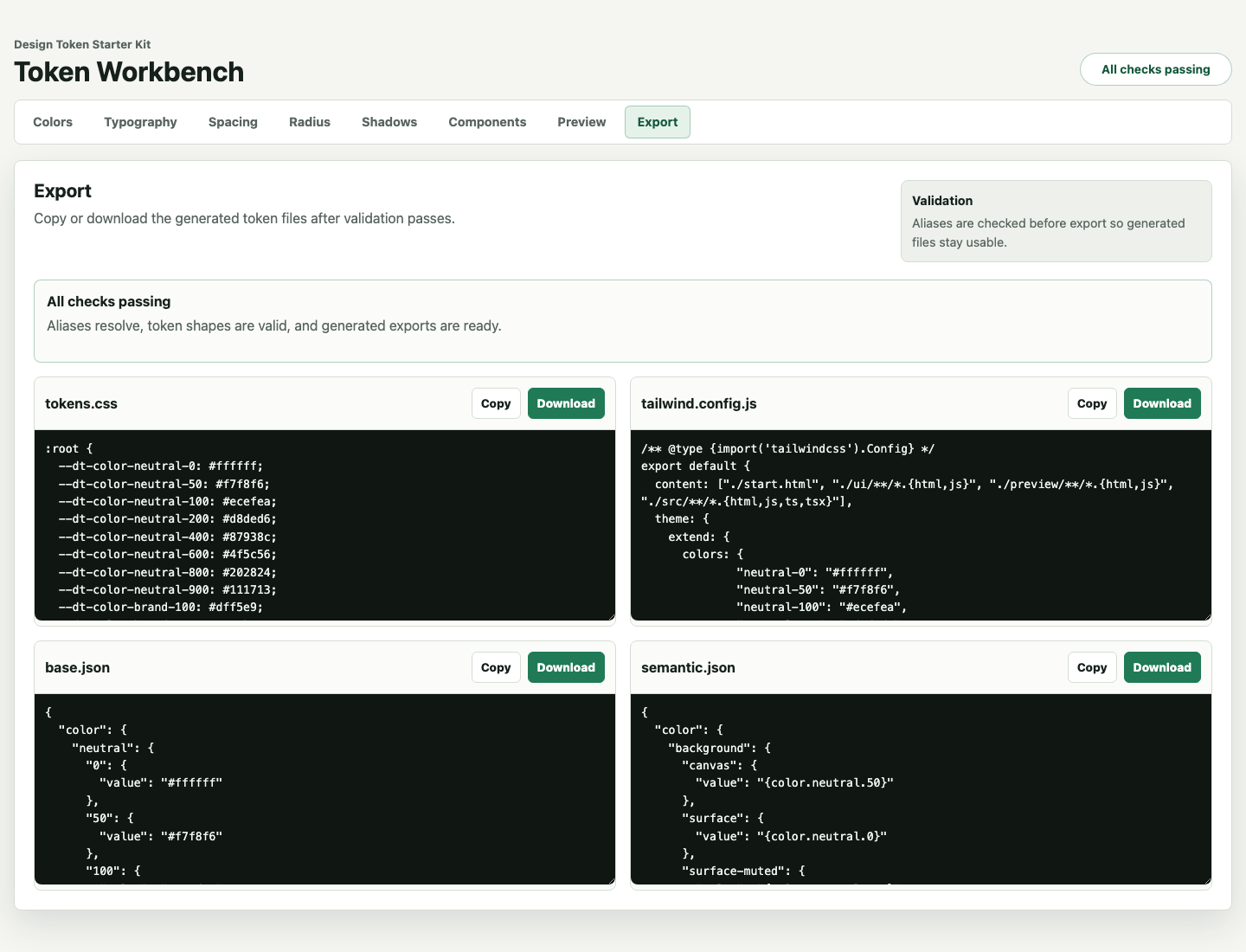Viewport: 1246px width, 952px height.
Task: Select the Export tab
Action: click(658, 122)
